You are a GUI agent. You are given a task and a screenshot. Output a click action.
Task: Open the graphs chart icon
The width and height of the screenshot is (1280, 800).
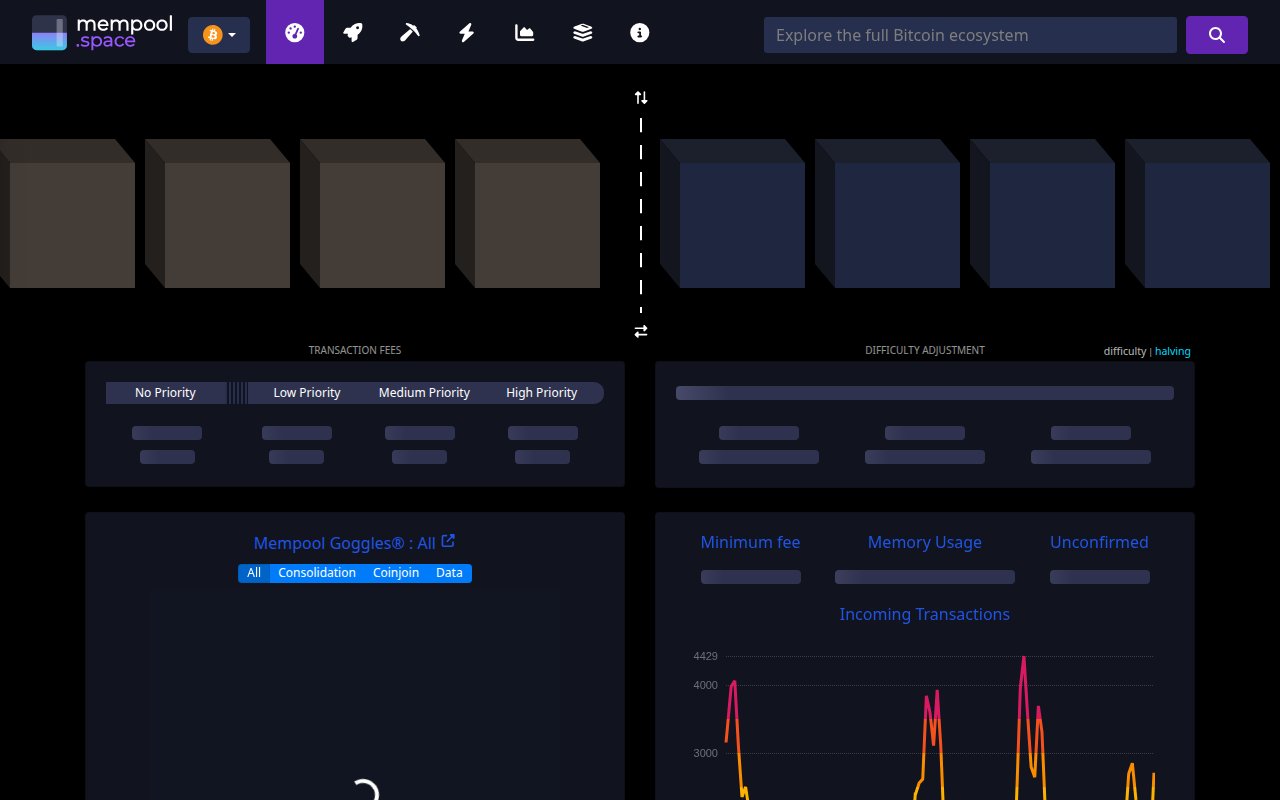point(524,33)
